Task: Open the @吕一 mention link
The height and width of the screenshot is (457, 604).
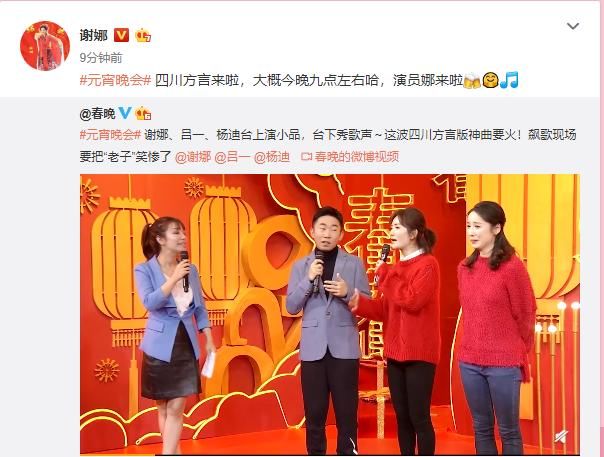Action: 232,157
